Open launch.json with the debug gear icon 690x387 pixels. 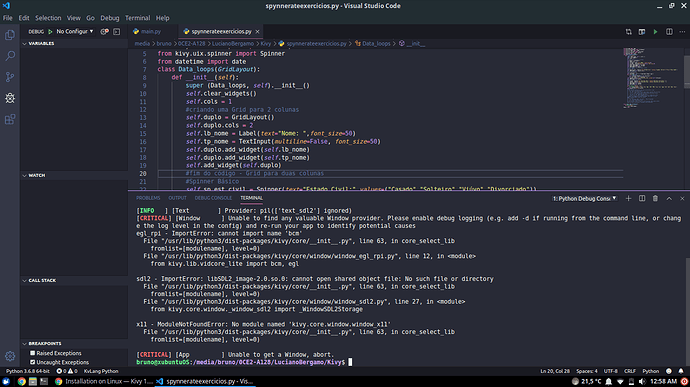(x=104, y=32)
